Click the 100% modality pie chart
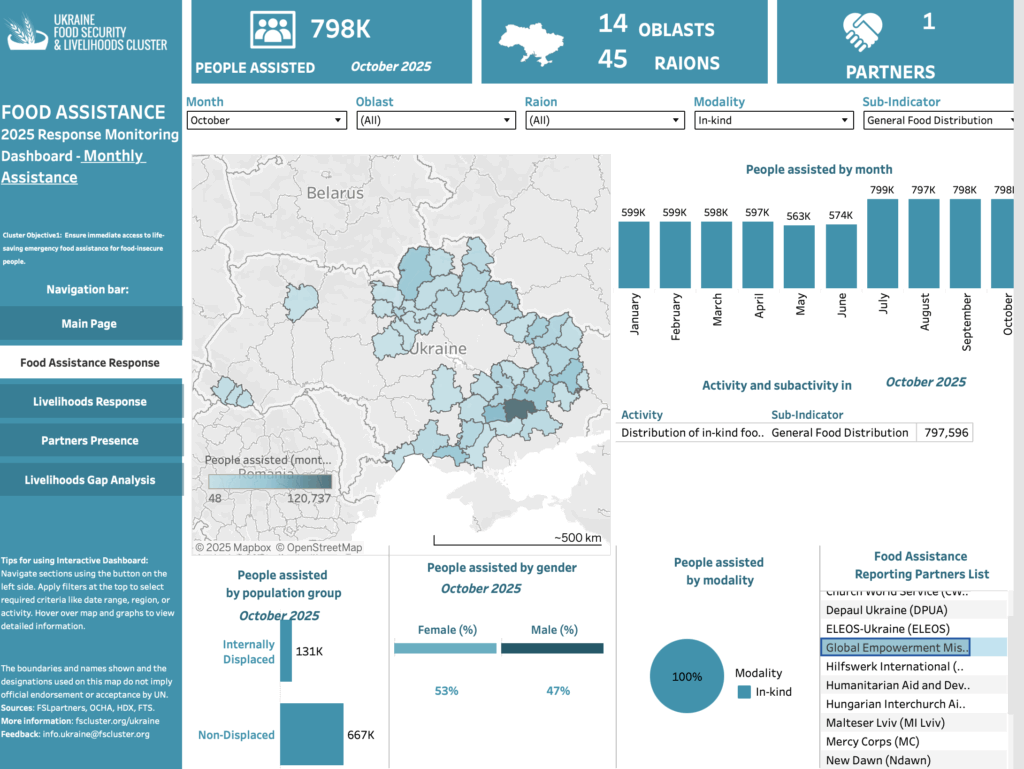 pos(687,677)
